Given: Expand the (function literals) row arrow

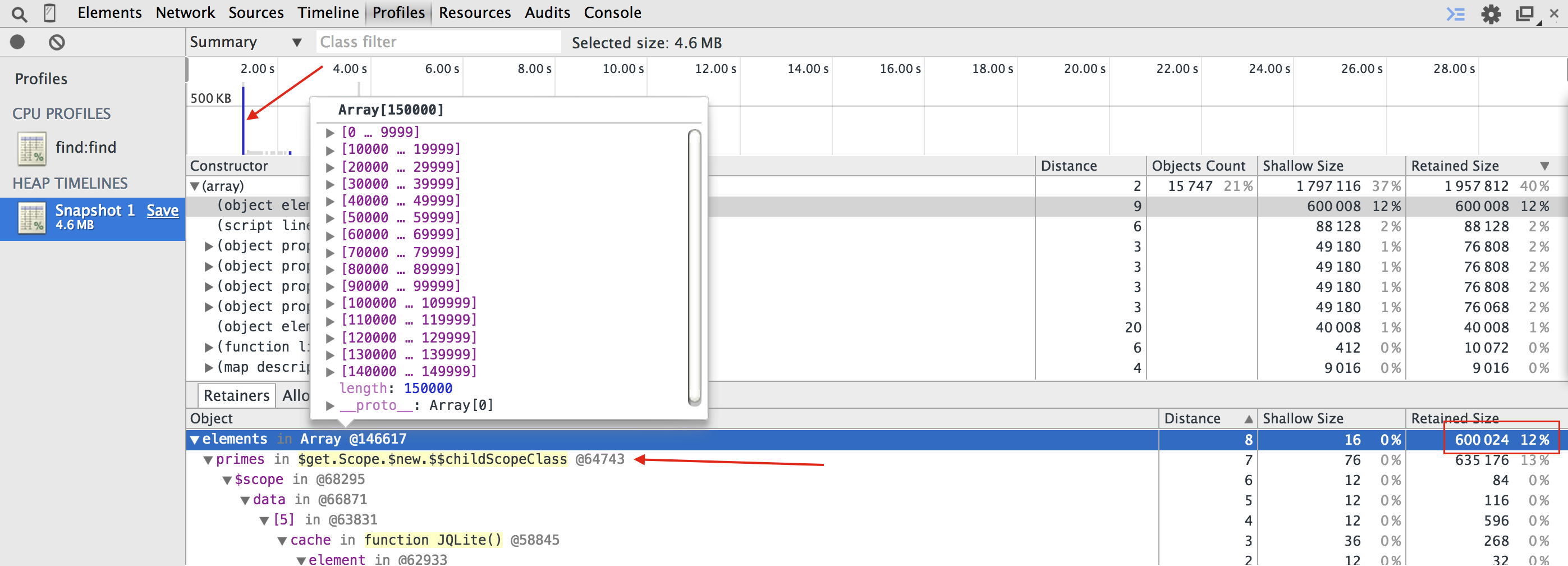Looking at the screenshot, I should click(209, 347).
